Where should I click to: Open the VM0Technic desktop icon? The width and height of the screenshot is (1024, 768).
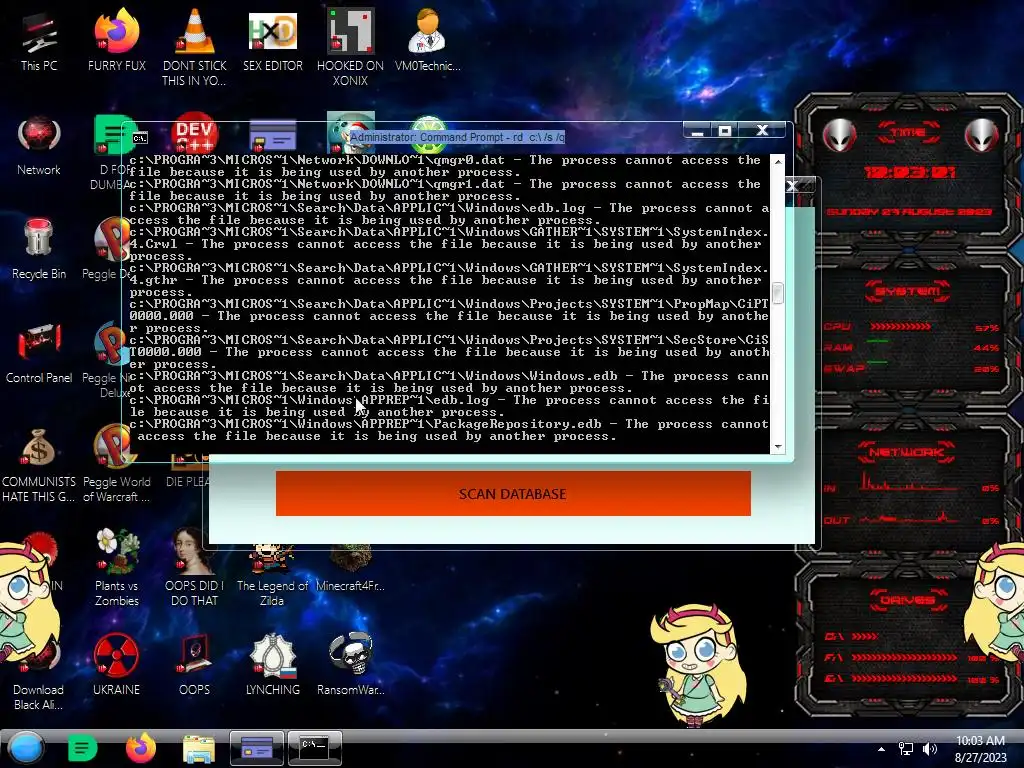[x=427, y=40]
